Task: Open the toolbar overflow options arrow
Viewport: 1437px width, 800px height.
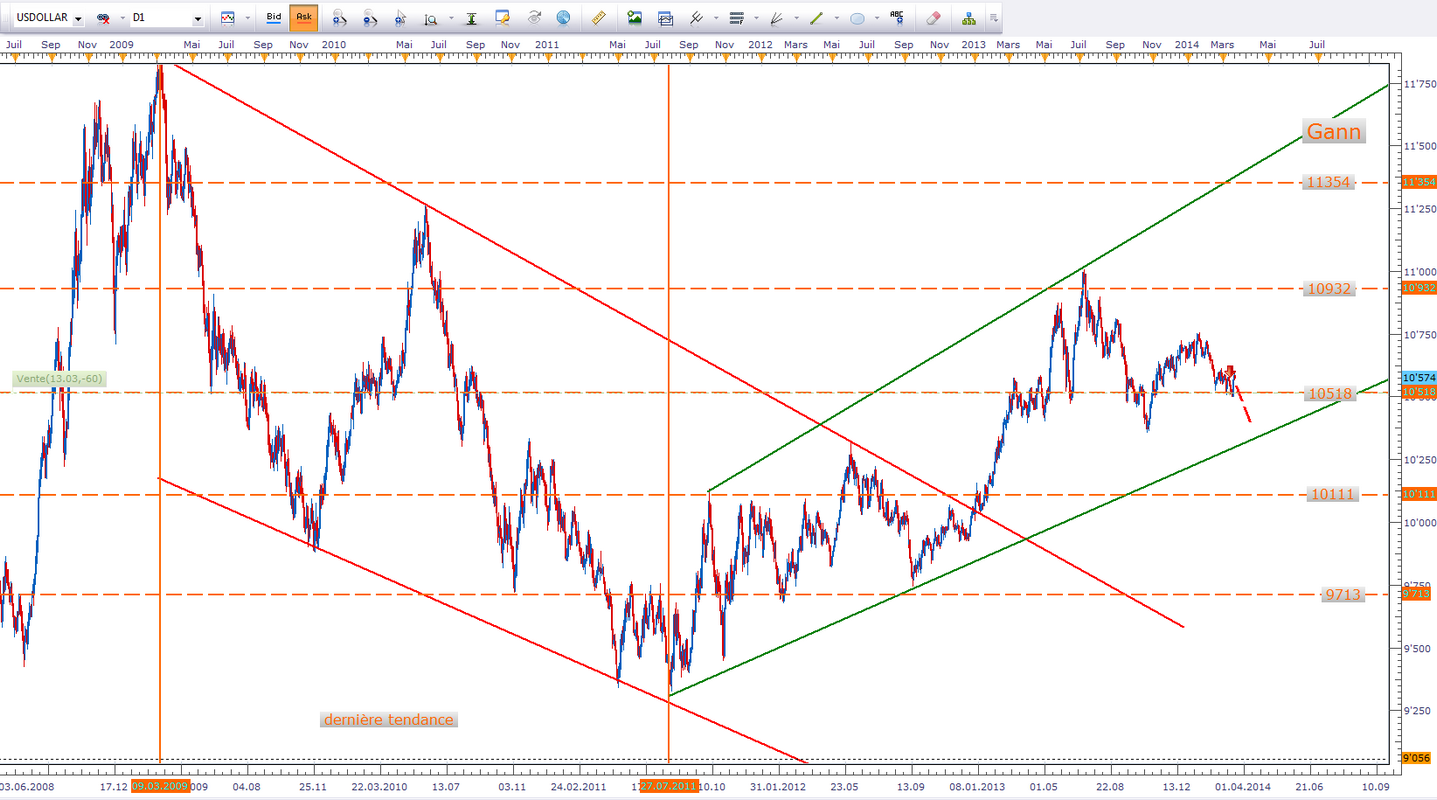Action: (x=993, y=18)
